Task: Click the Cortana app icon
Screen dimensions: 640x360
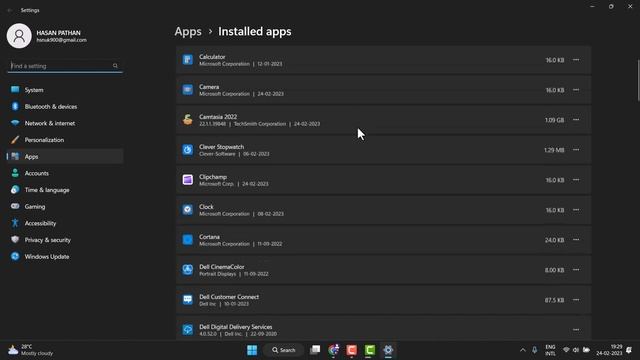Action: tap(187, 240)
